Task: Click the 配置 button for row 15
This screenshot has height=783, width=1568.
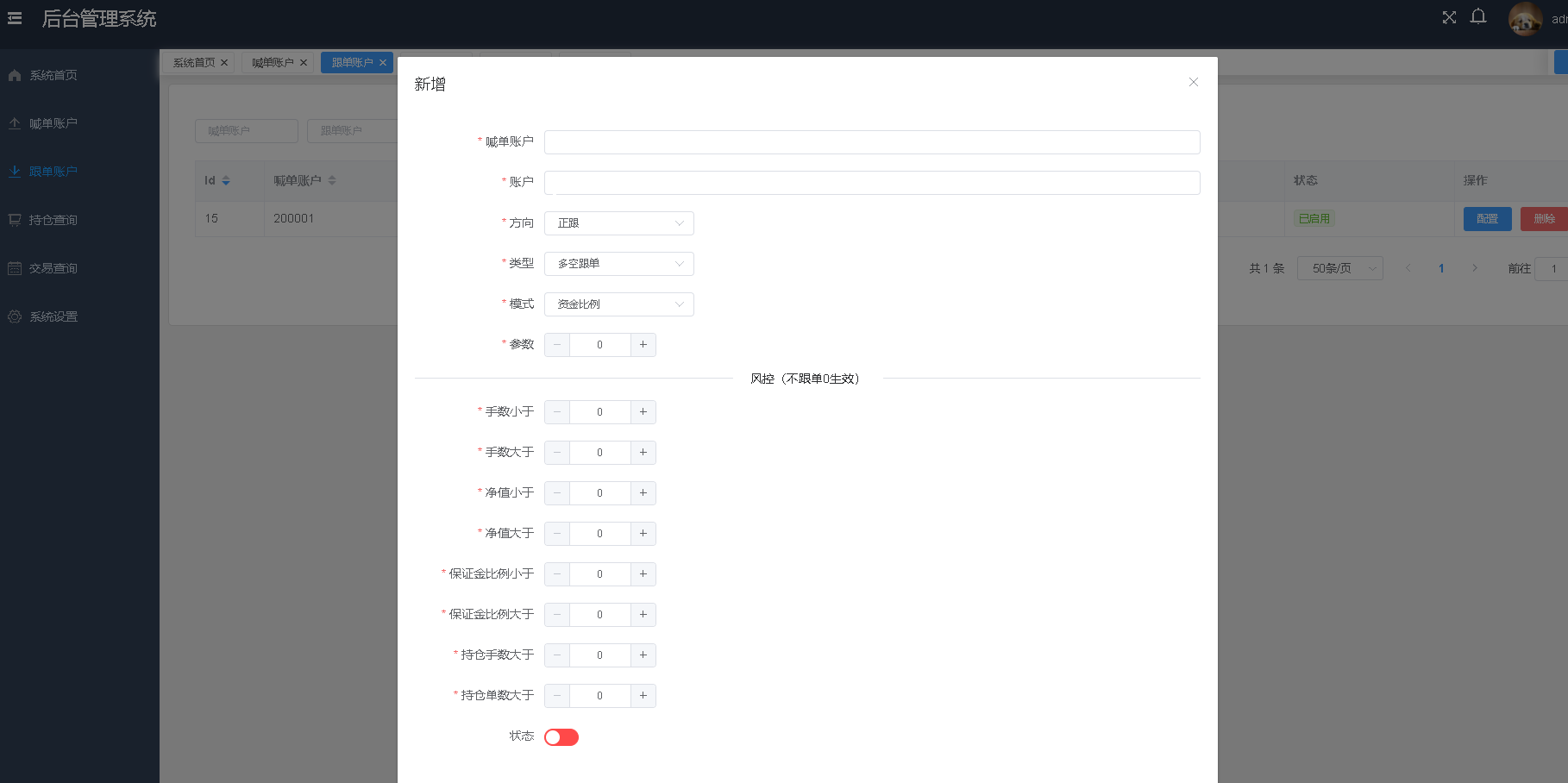Action: (1488, 219)
